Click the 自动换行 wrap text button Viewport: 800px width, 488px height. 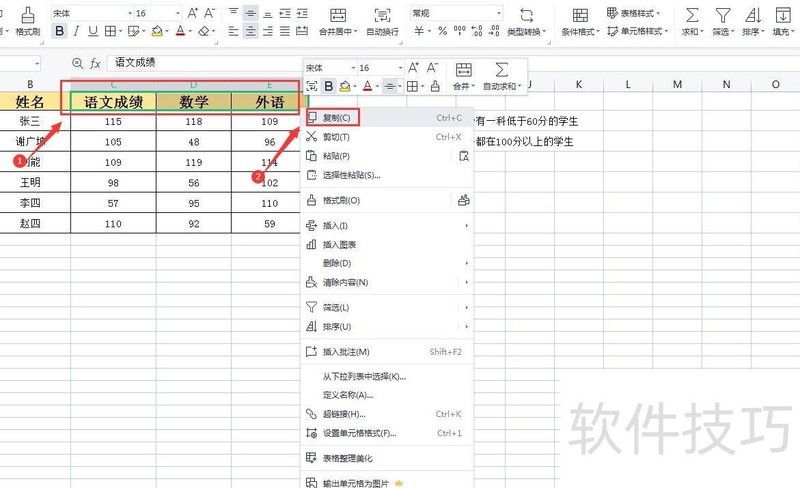pyautogui.click(x=383, y=21)
